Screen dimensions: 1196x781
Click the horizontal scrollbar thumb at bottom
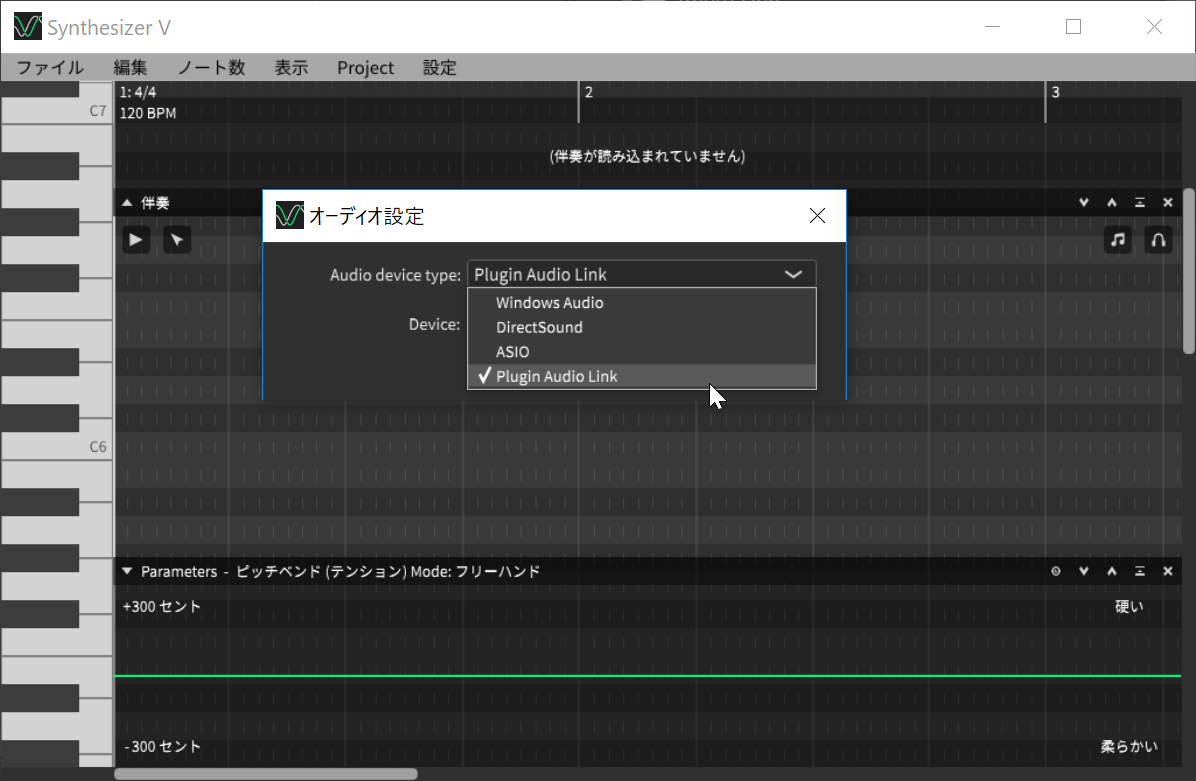pyautogui.click(x=266, y=774)
